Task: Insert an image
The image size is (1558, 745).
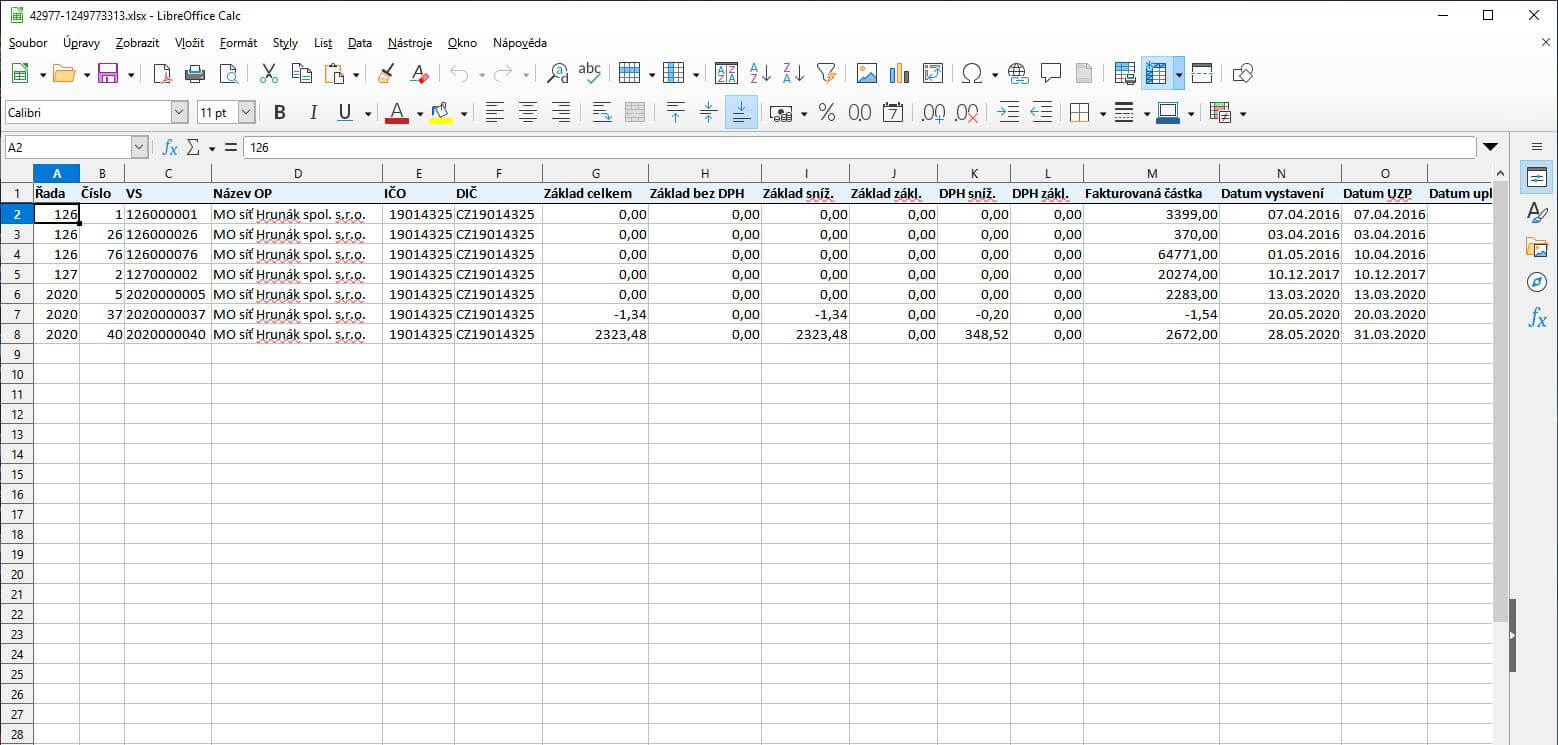Action: pyautogui.click(x=866, y=73)
